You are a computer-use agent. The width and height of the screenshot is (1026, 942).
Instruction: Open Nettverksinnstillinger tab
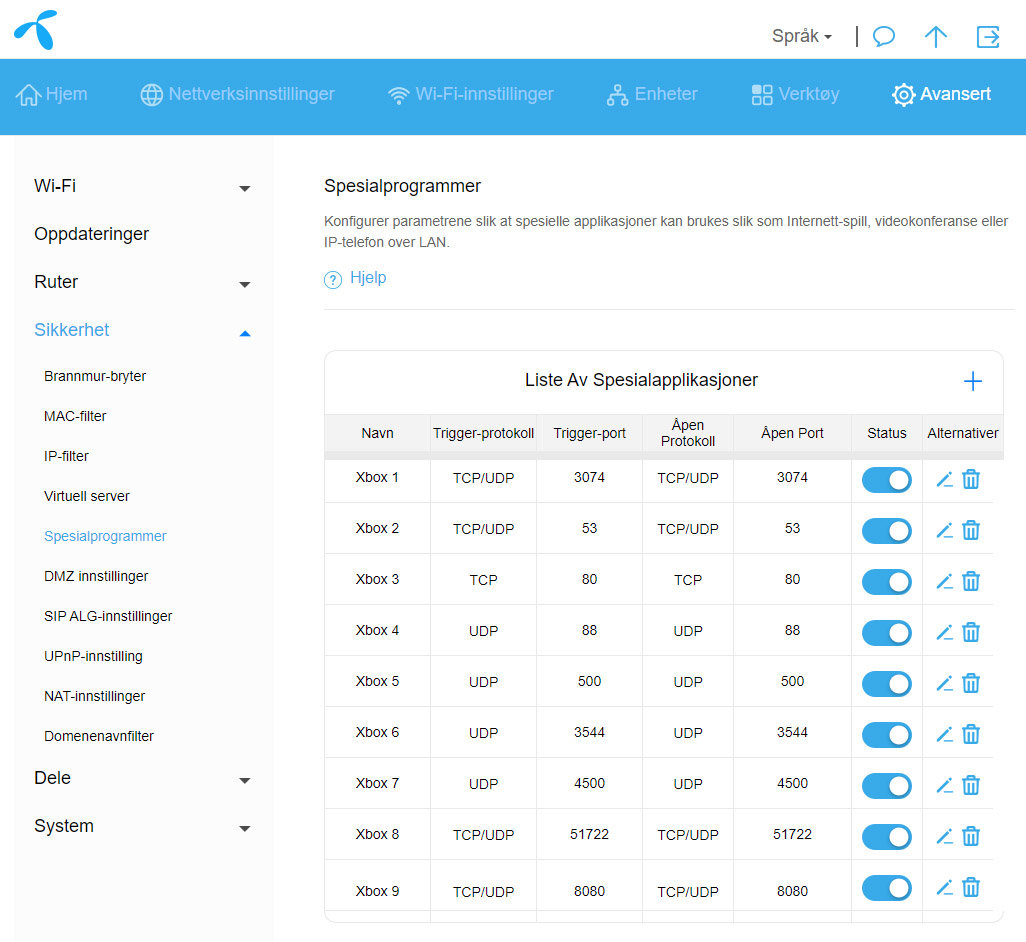tap(238, 94)
